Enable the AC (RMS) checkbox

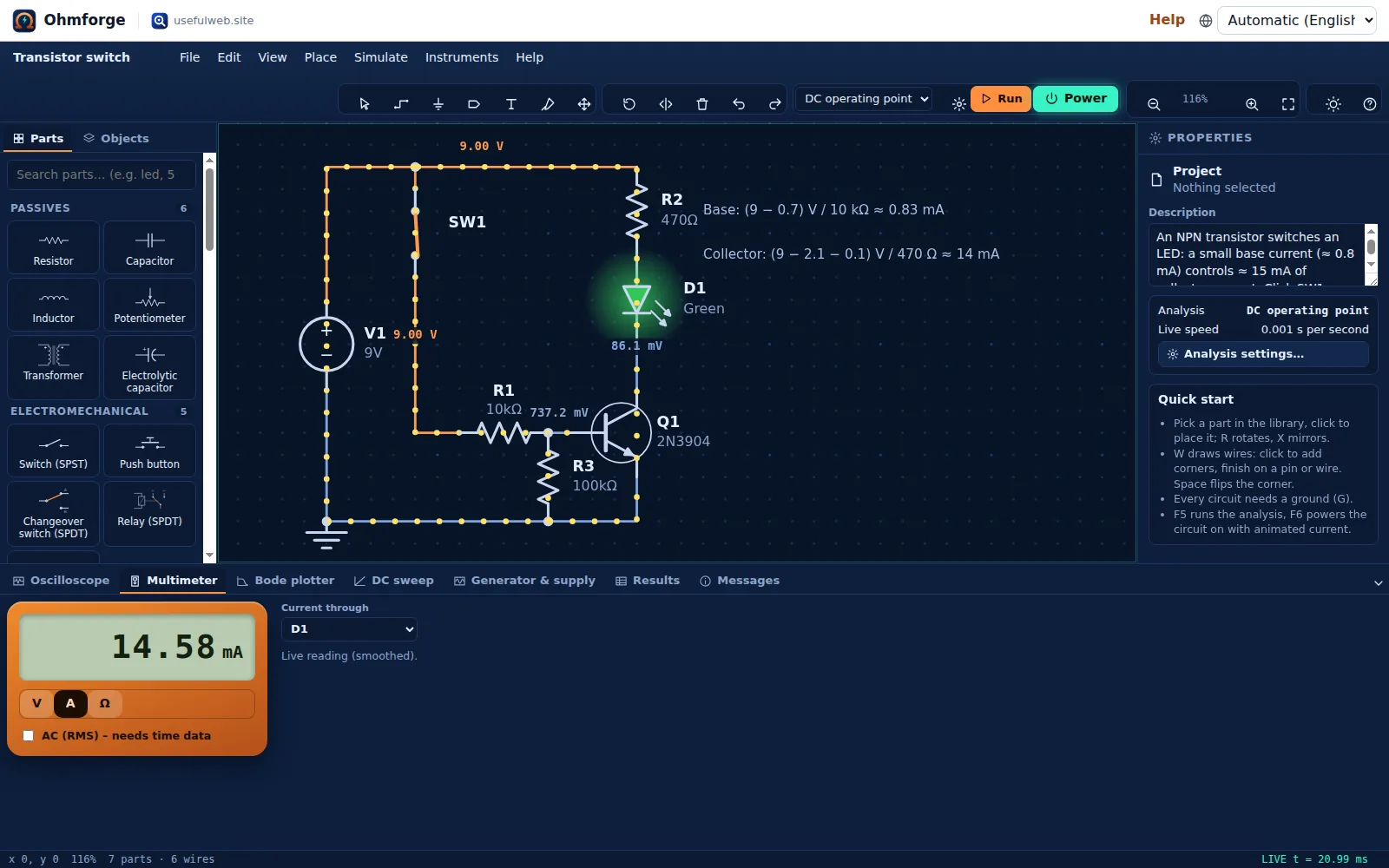29,736
